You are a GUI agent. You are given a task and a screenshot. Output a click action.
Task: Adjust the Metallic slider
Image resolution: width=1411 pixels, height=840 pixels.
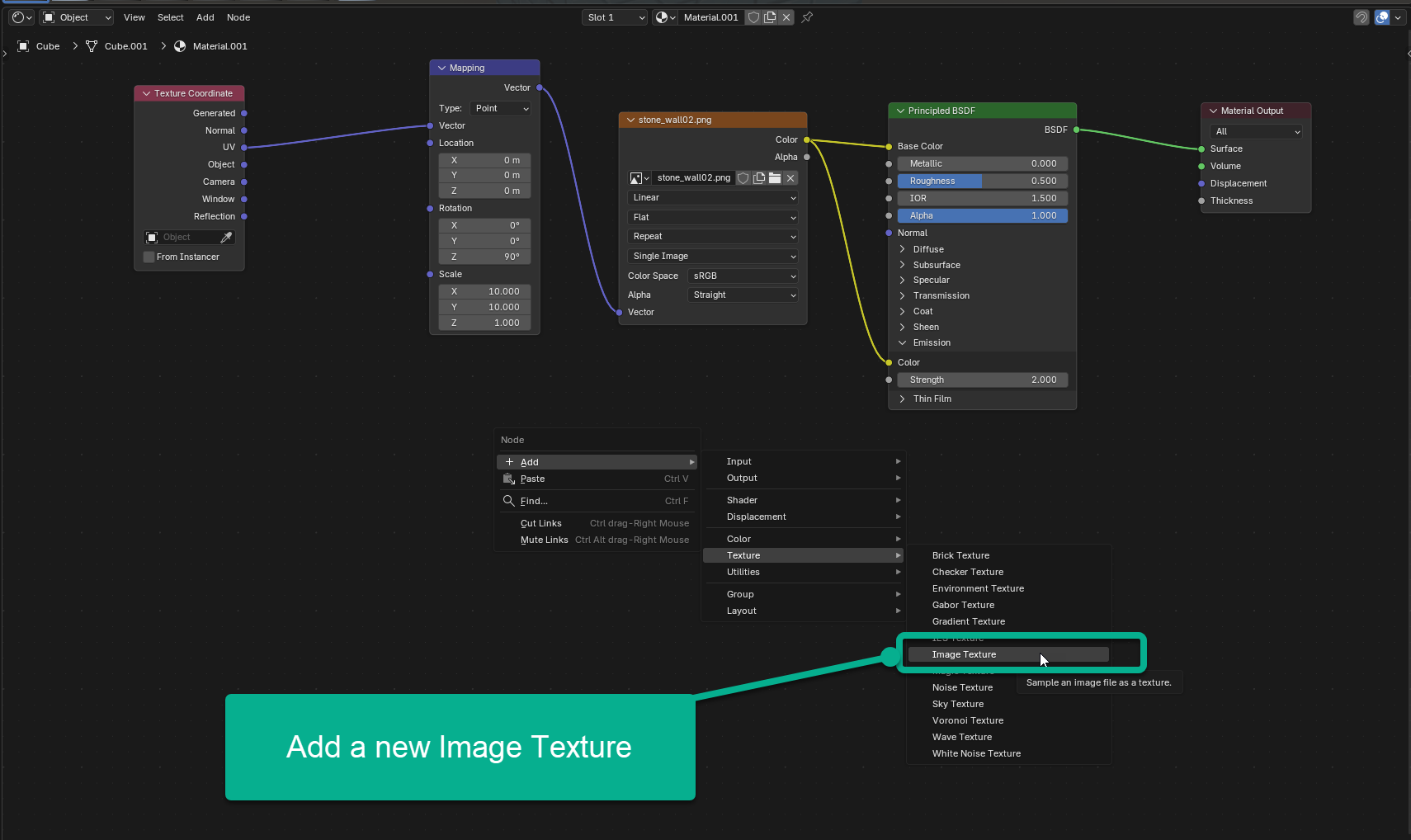click(982, 163)
